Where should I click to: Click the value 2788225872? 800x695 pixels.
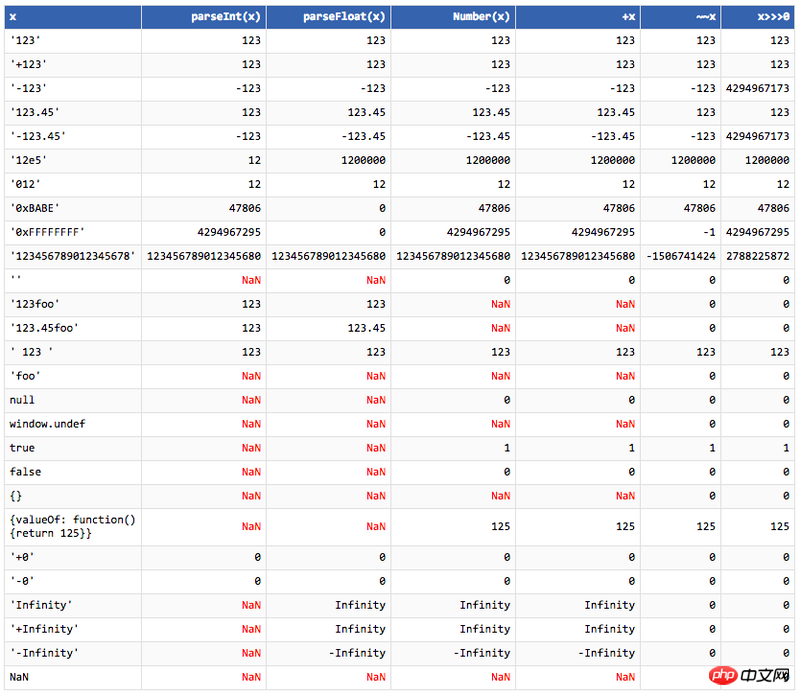758,256
